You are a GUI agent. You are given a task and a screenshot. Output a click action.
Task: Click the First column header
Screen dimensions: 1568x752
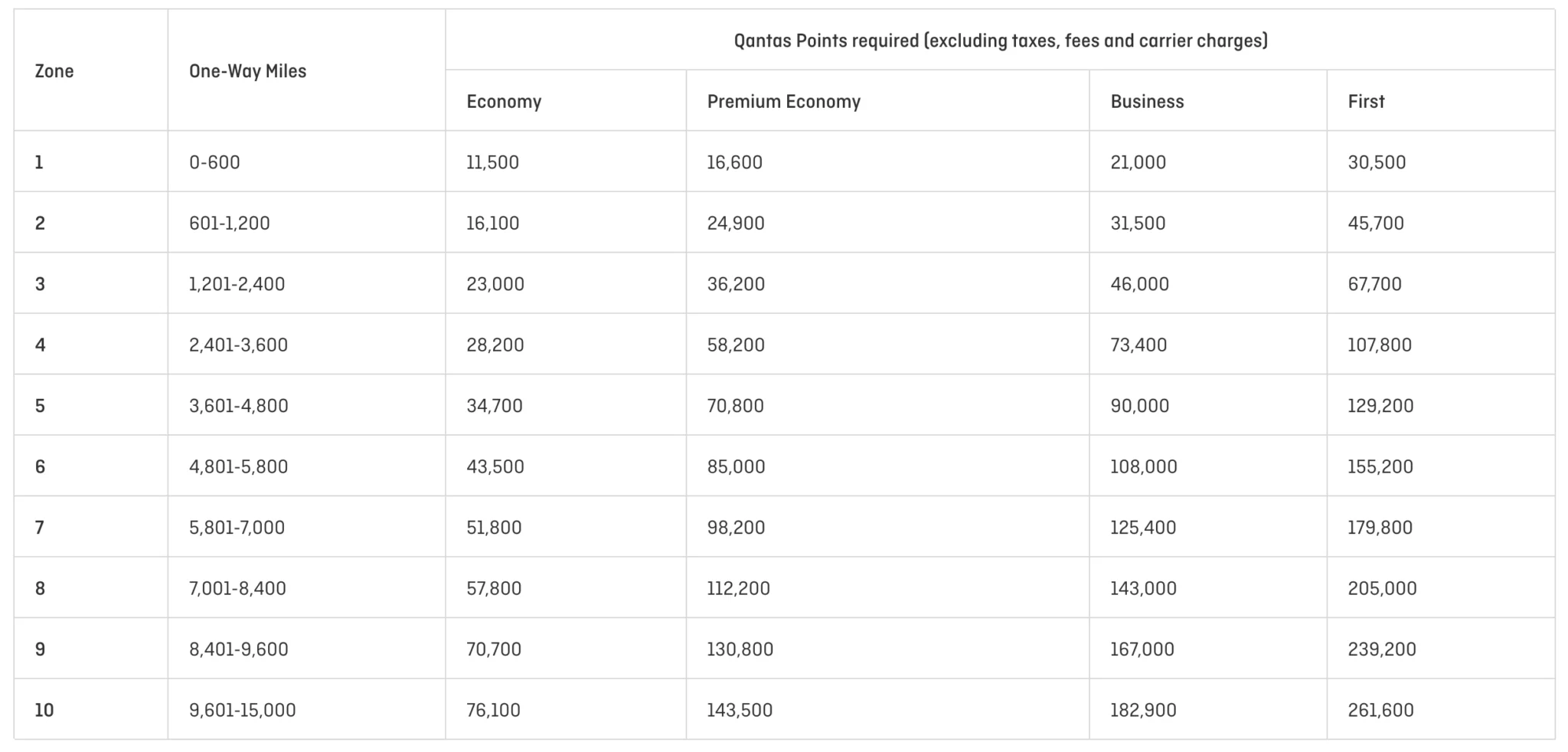coord(1366,102)
